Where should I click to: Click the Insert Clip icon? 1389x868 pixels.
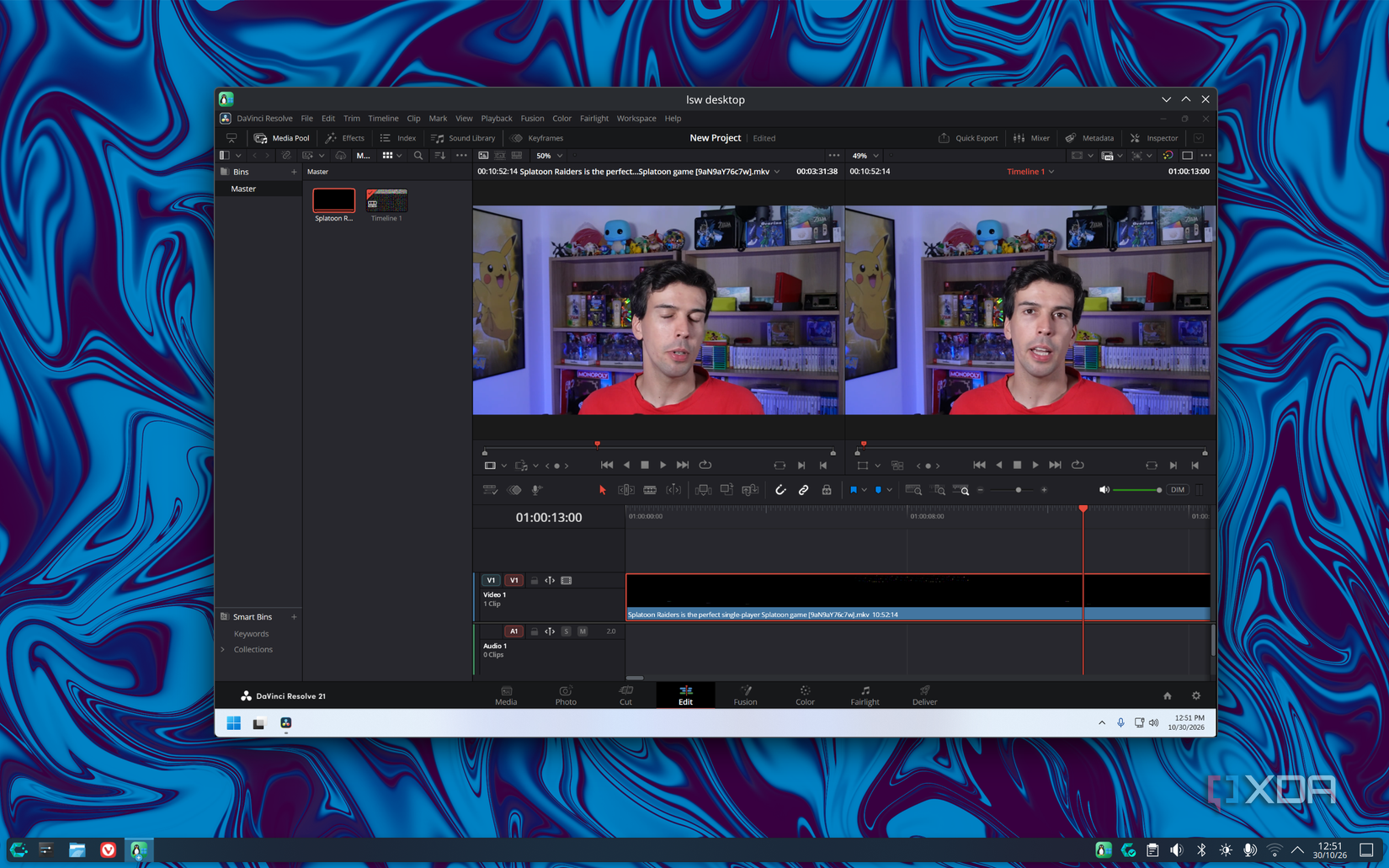(x=703, y=490)
